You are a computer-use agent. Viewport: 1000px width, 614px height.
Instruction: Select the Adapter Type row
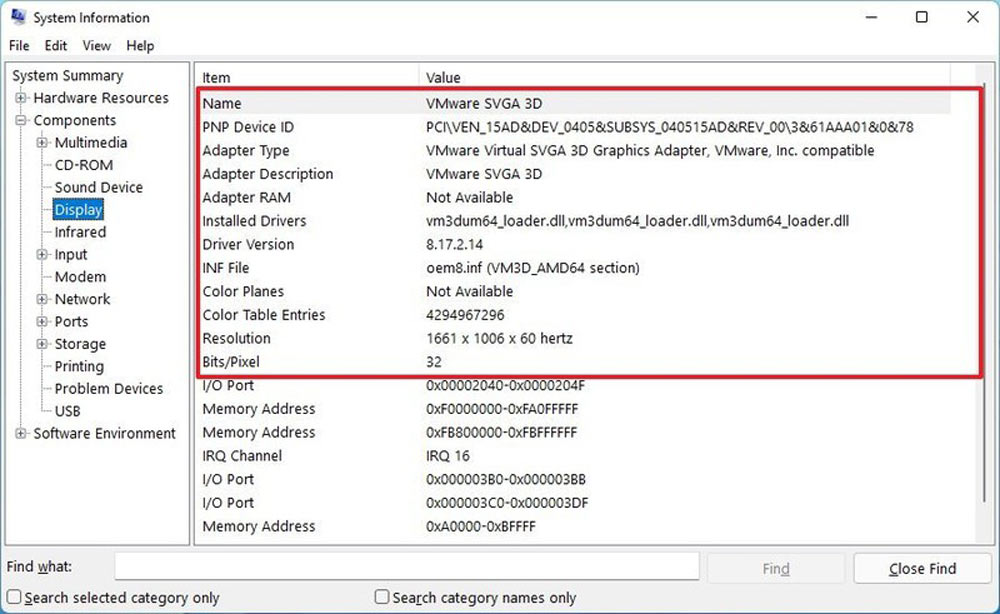point(573,150)
